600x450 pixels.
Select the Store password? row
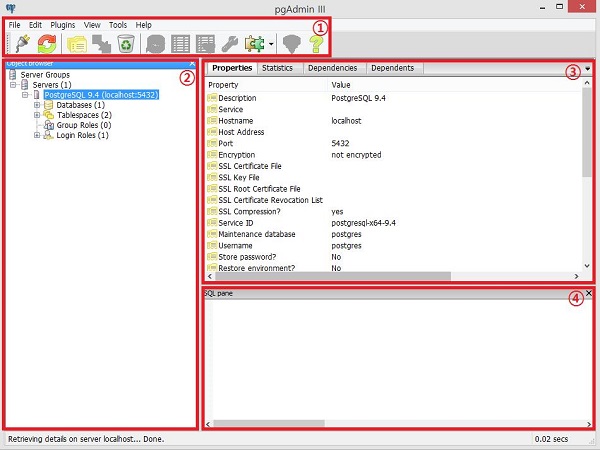tap(394, 257)
